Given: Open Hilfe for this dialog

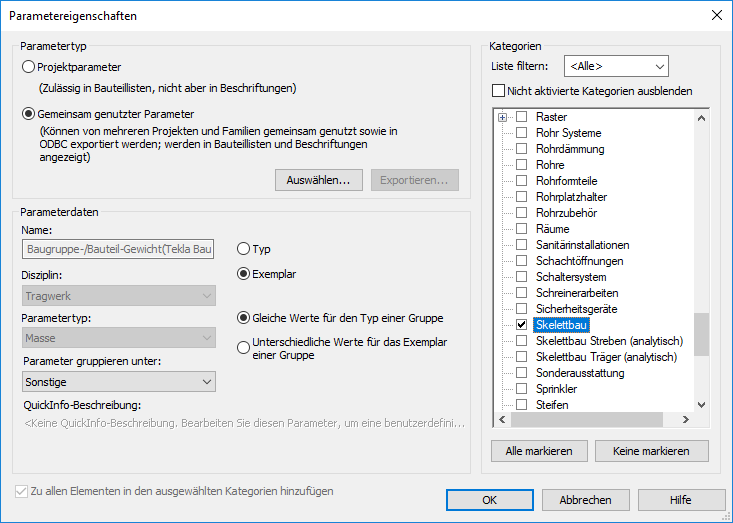Looking at the screenshot, I should pos(681,499).
